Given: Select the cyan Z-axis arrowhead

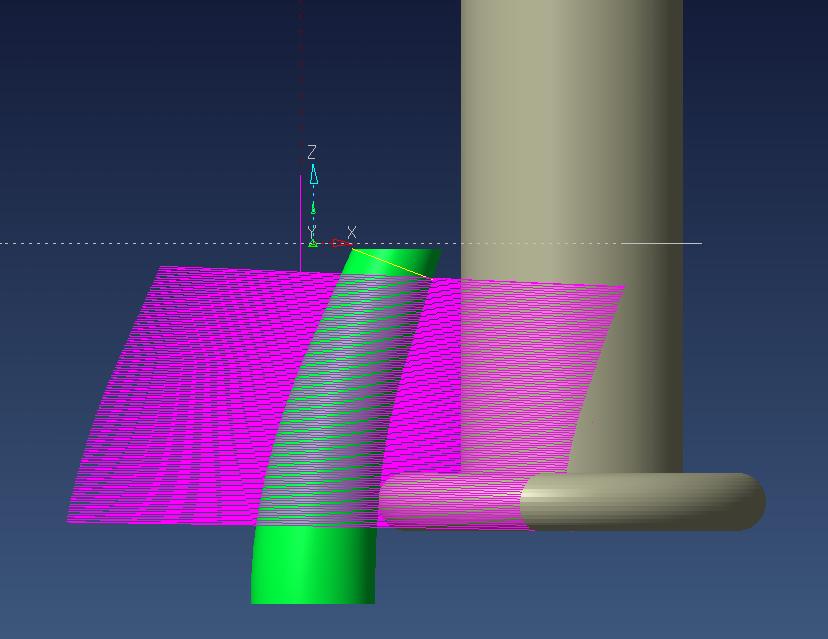Looking at the screenshot, I should click(x=314, y=176).
